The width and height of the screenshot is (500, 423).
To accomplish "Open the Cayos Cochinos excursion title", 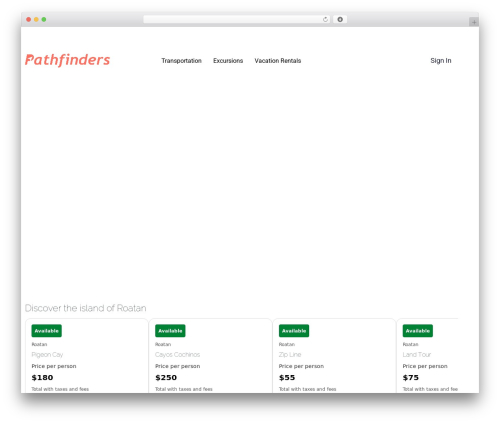I will click(177, 355).
